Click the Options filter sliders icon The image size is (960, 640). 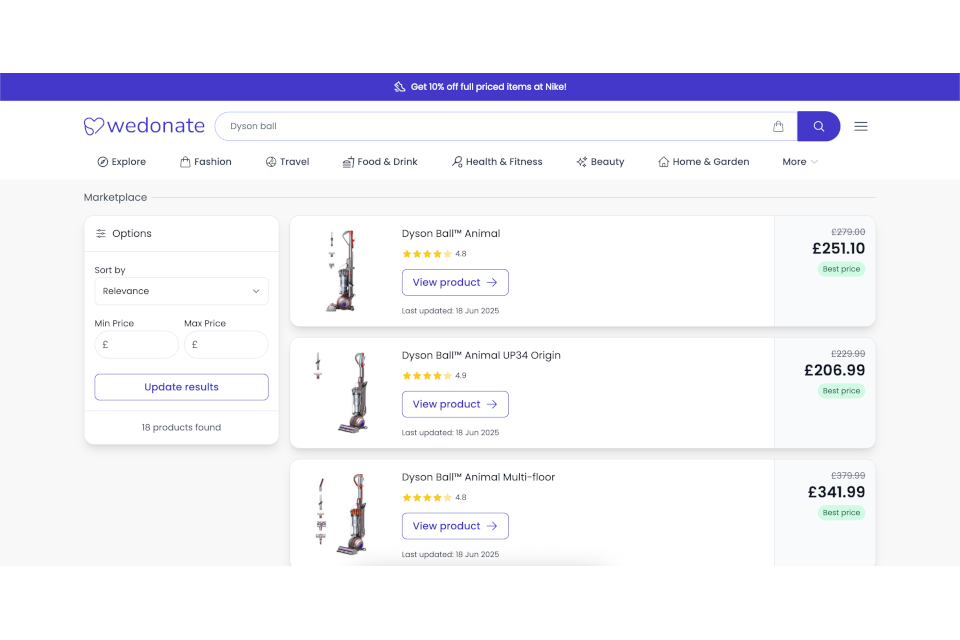101,233
